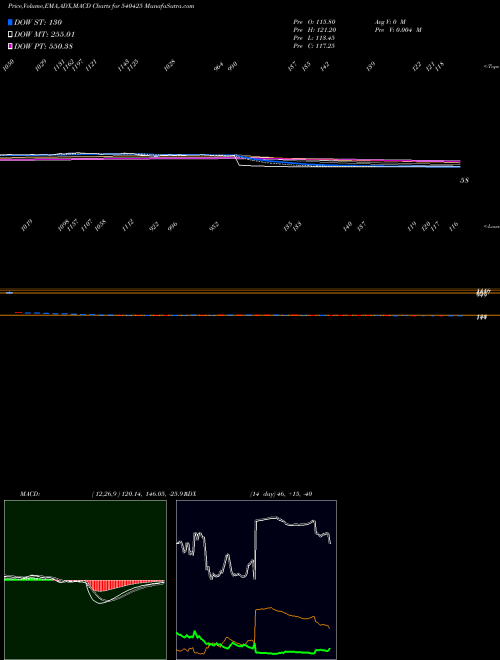
Task: Click the 1028 top price label
Action: (170, 66)
